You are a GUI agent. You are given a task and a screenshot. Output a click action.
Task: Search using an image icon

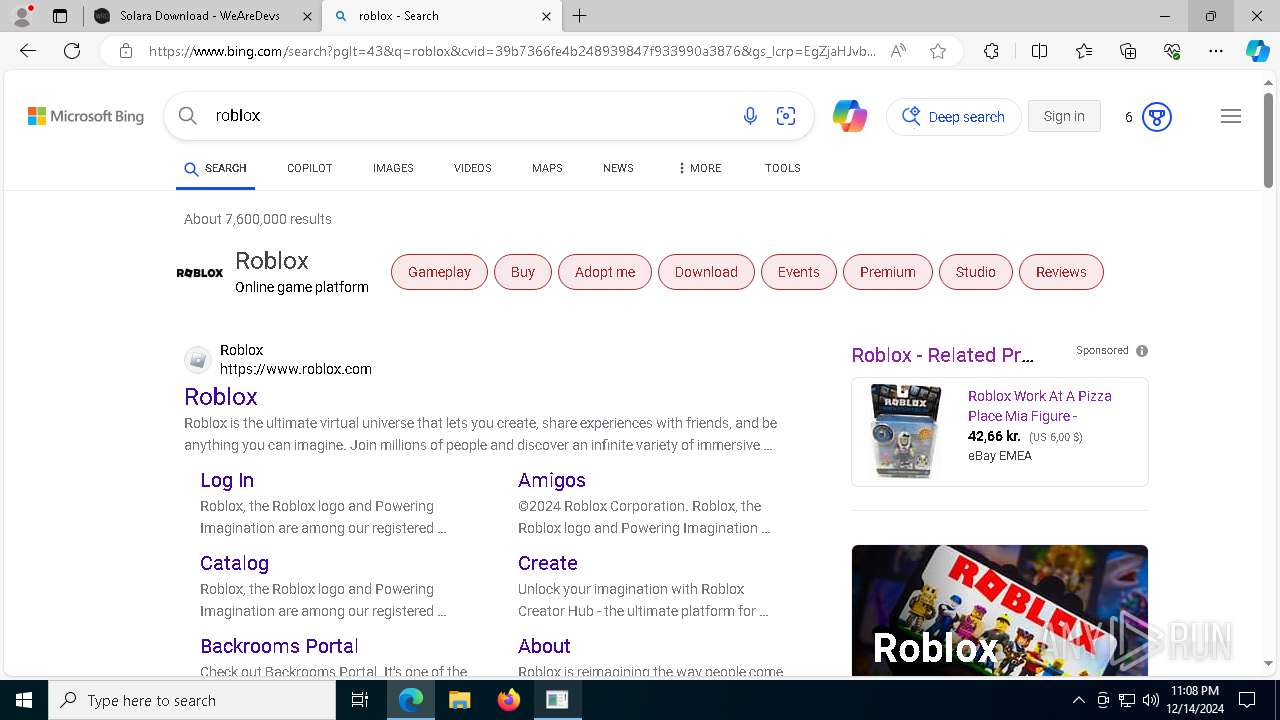click(x=786, y=117)
